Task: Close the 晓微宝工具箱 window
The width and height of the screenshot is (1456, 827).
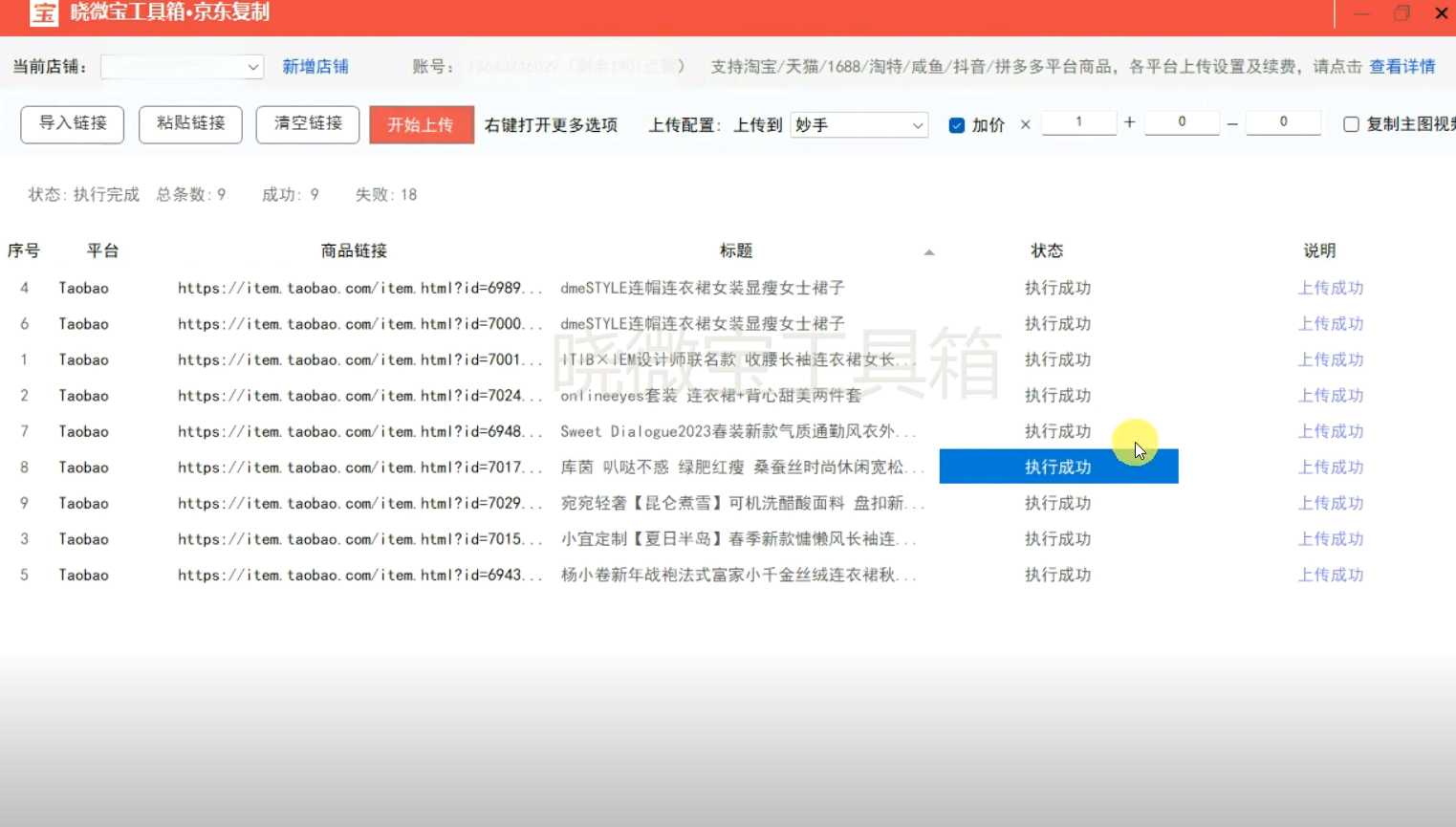Action: (x=1441, y=13)
